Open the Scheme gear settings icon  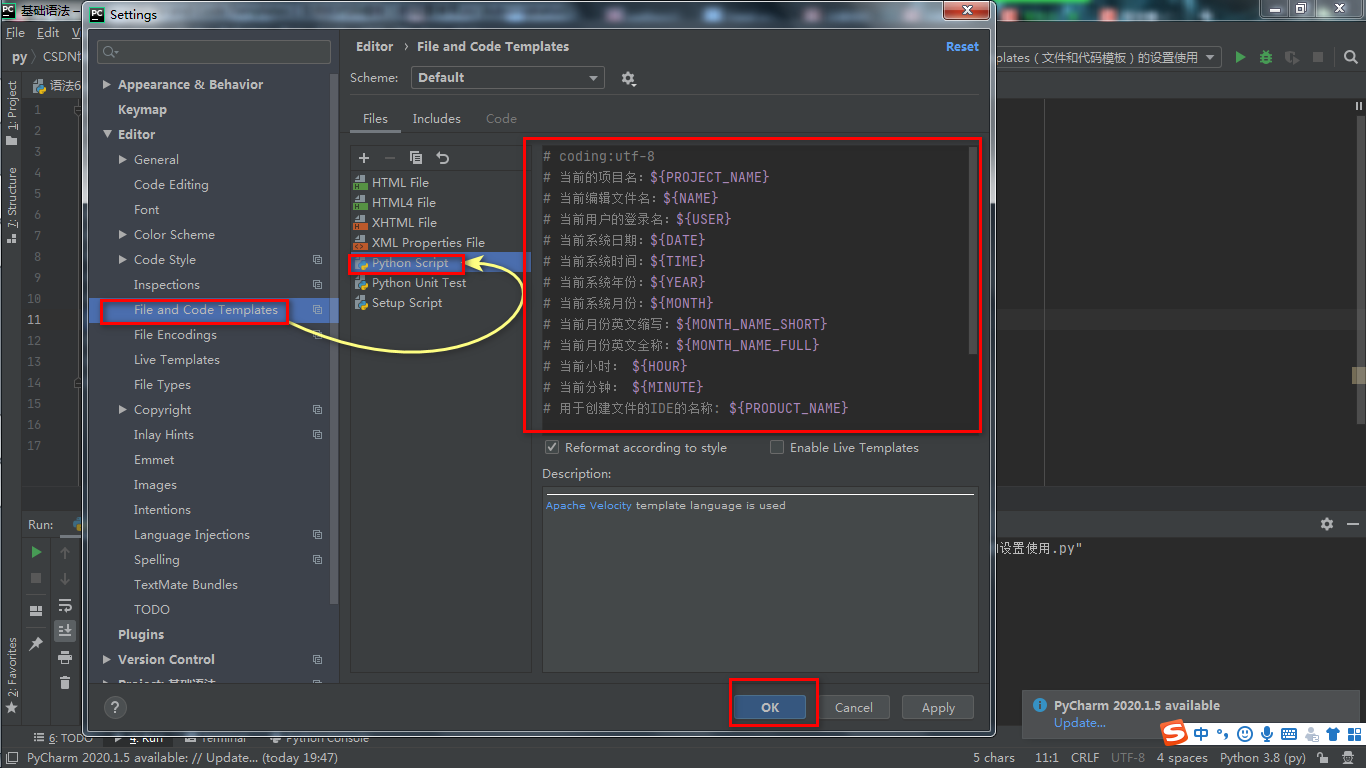click(x=629, y=77)
